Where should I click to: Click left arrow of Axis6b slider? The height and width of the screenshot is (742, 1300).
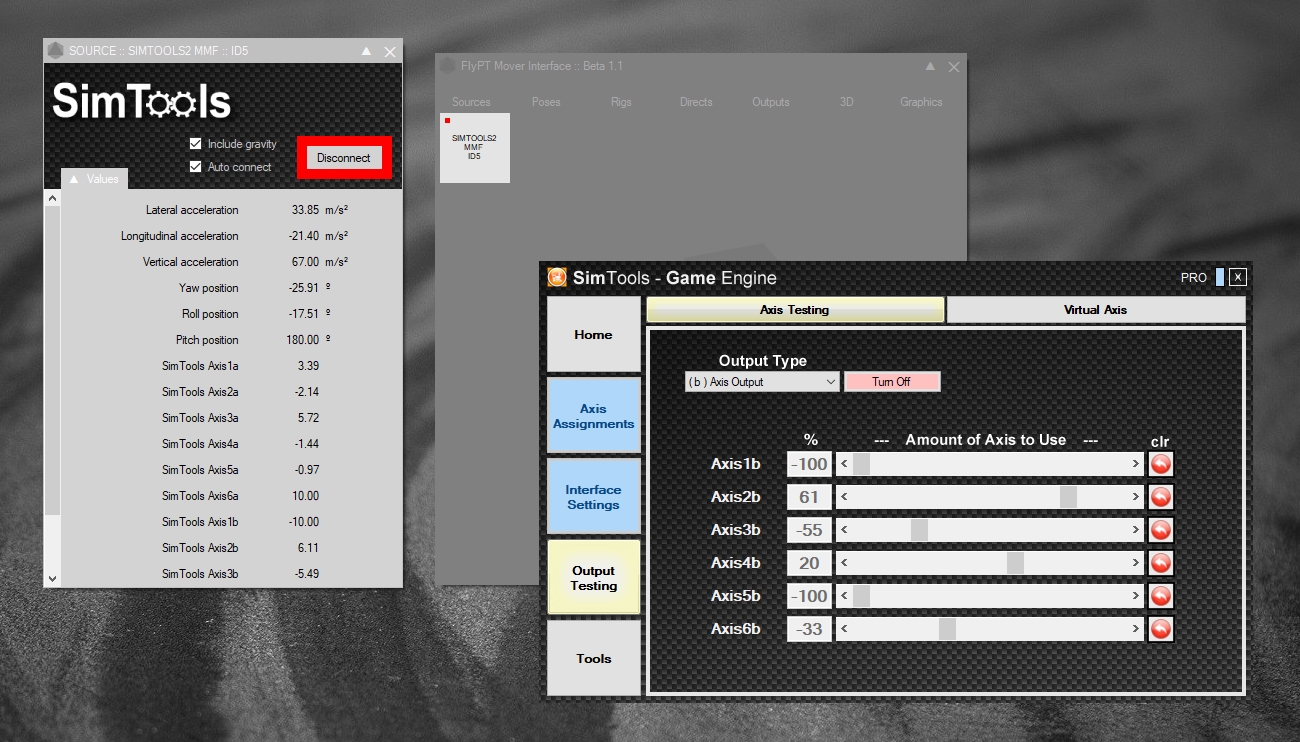click(844, 629)
